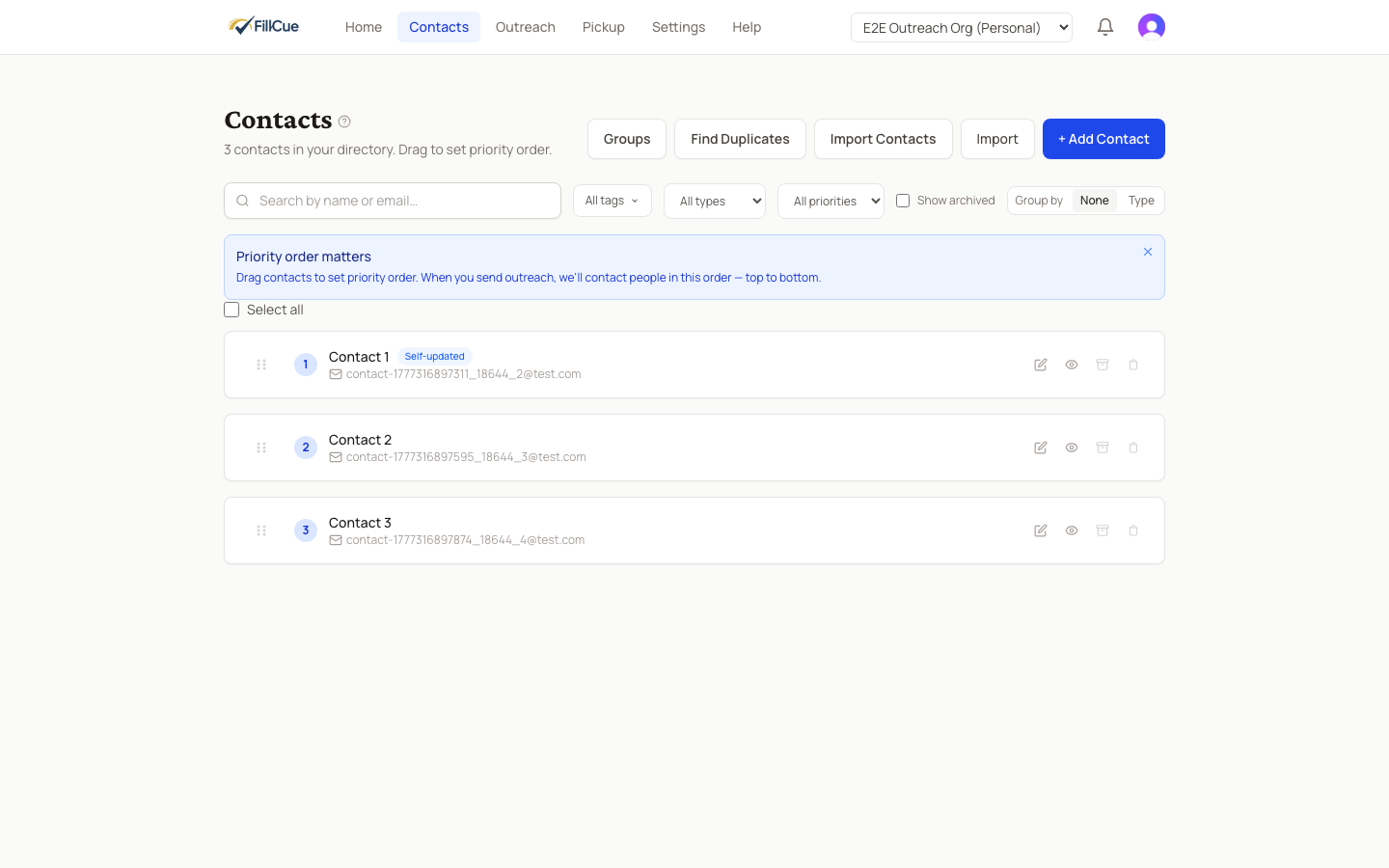The width and height of the screenshot is (1389, 868).
Task: Open the E2E Outreach Org selector
Action: [962, 27]
